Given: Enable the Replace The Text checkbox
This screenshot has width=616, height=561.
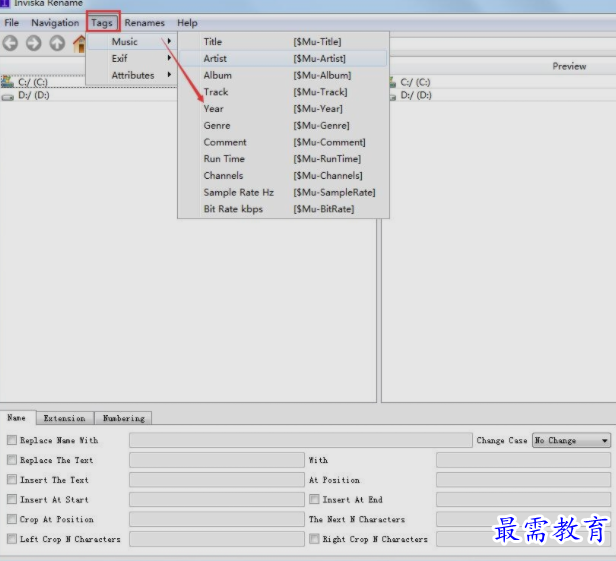Looking at the screenshot, I should pos(12,459).
